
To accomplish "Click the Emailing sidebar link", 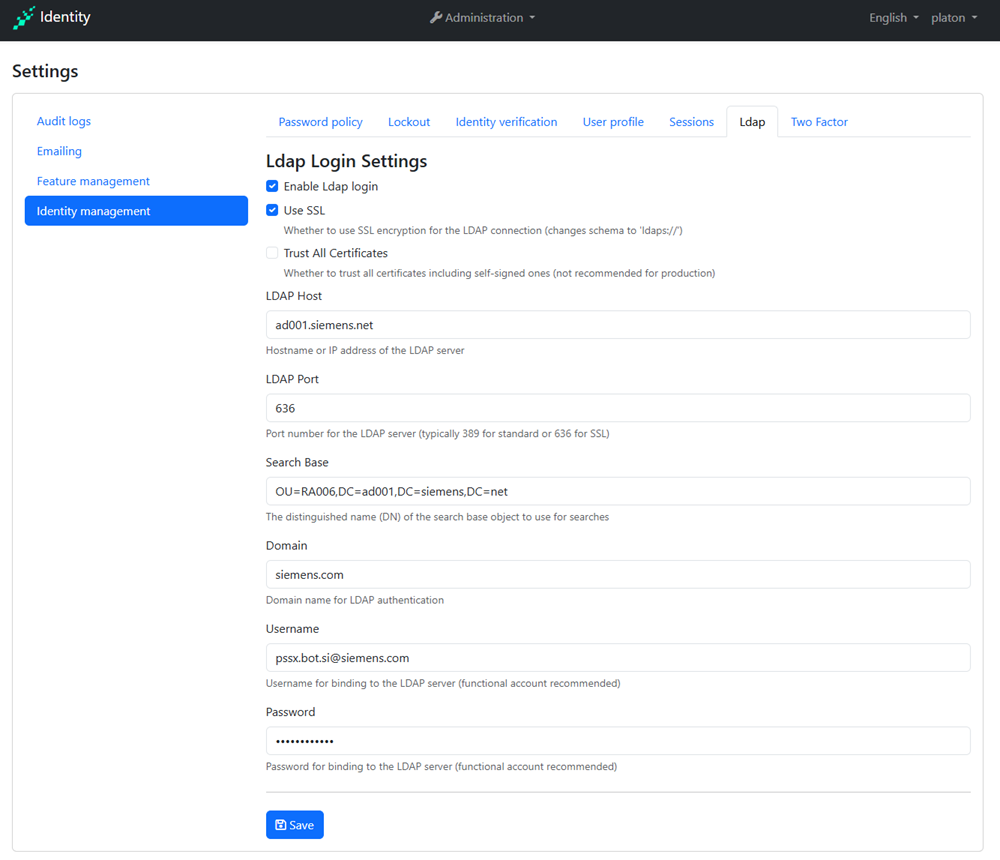I will click(x=59, y=151).
